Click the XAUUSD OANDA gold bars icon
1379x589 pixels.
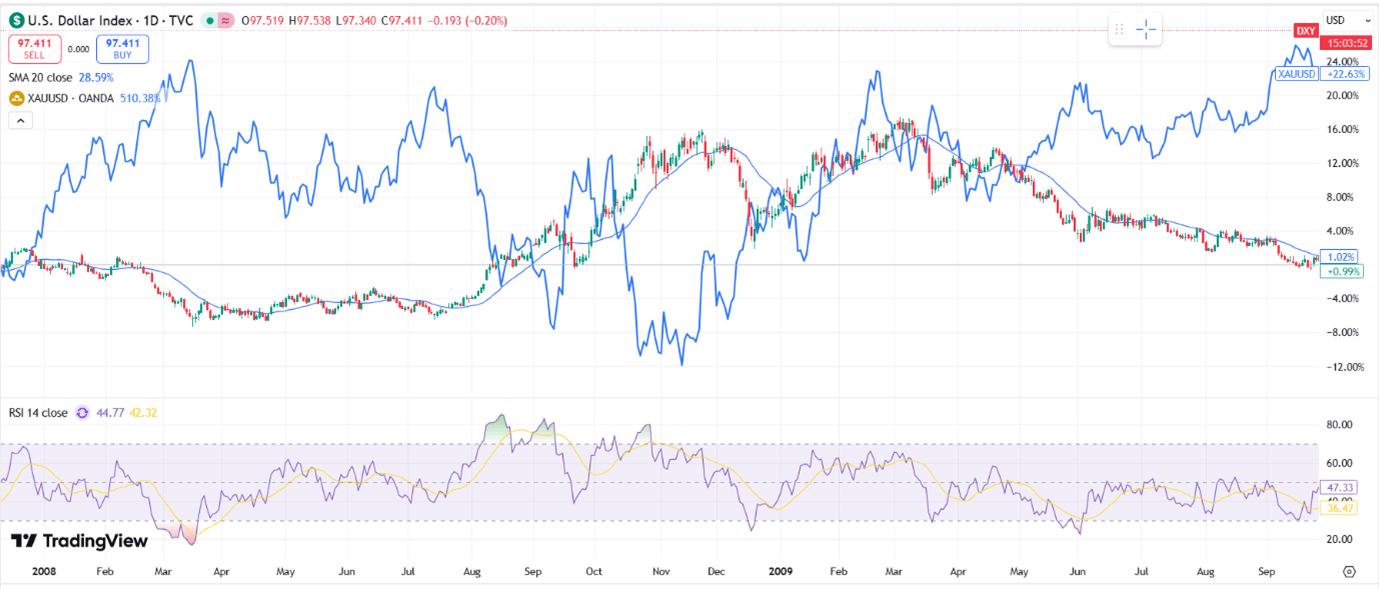click(17, 98)
